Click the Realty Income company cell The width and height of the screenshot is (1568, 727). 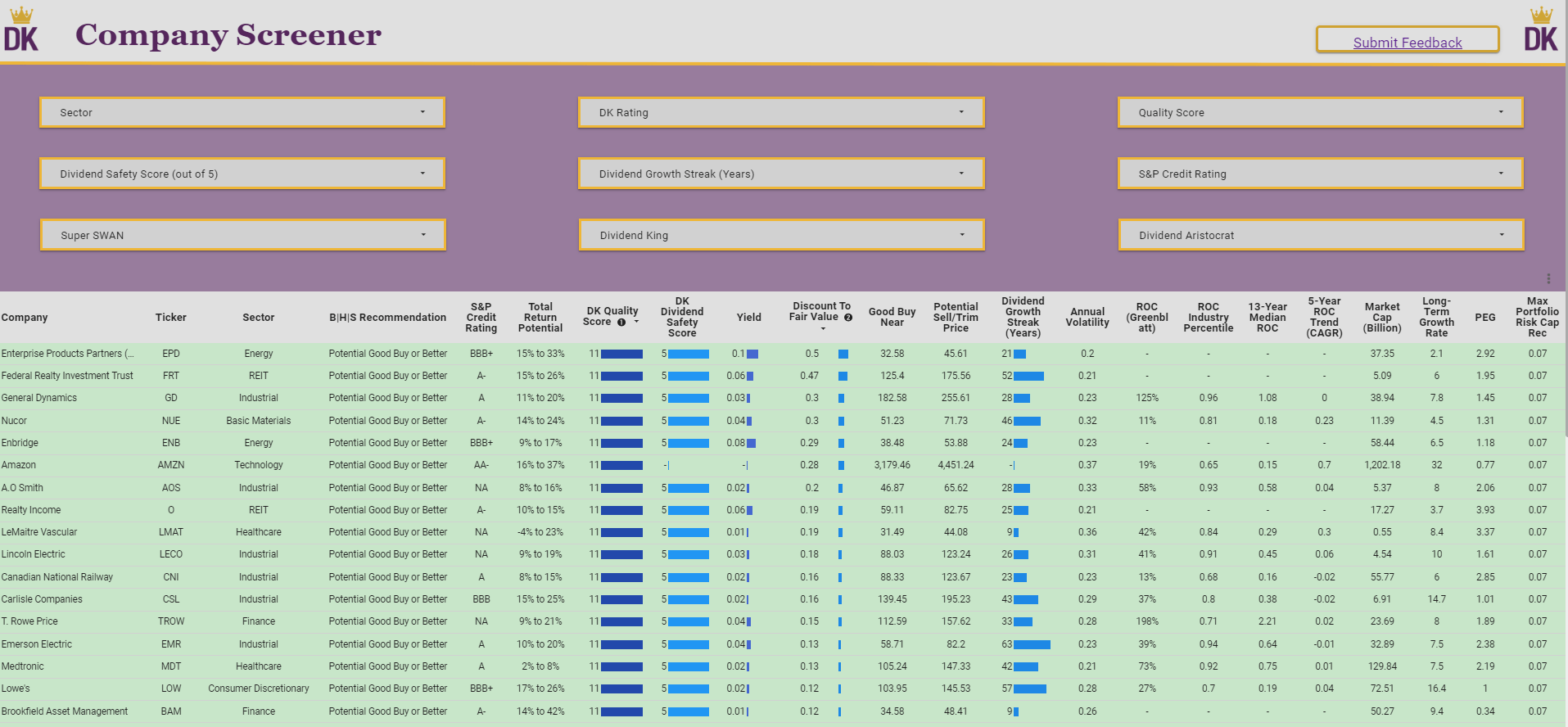tap(31, 510)
